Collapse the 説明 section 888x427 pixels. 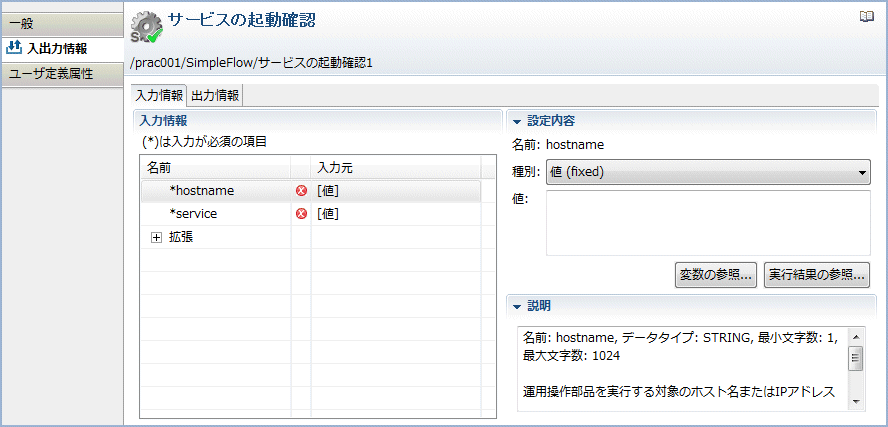coord(516,306)
